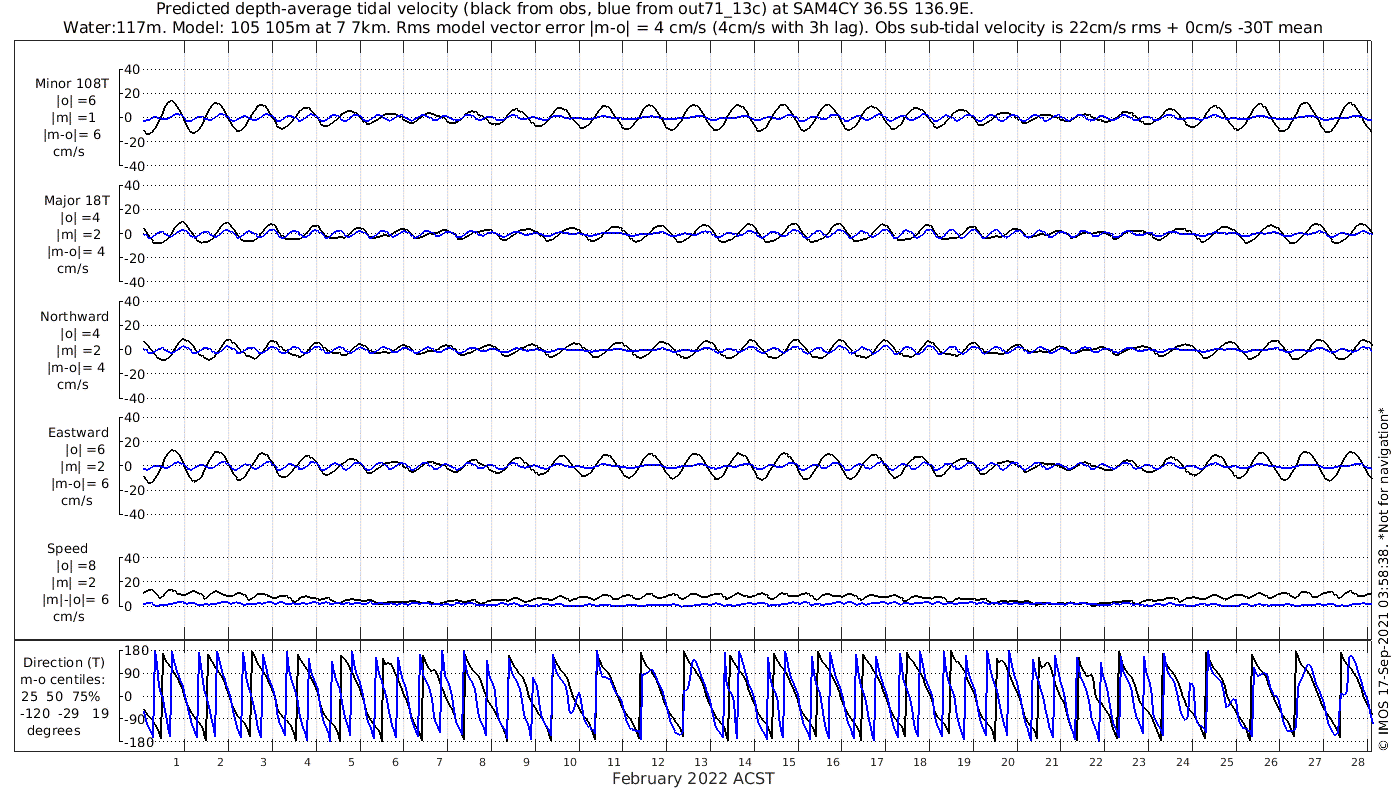Click day tick '3' on the time axis
The image size is (1400, 800).
coord(263,762)
